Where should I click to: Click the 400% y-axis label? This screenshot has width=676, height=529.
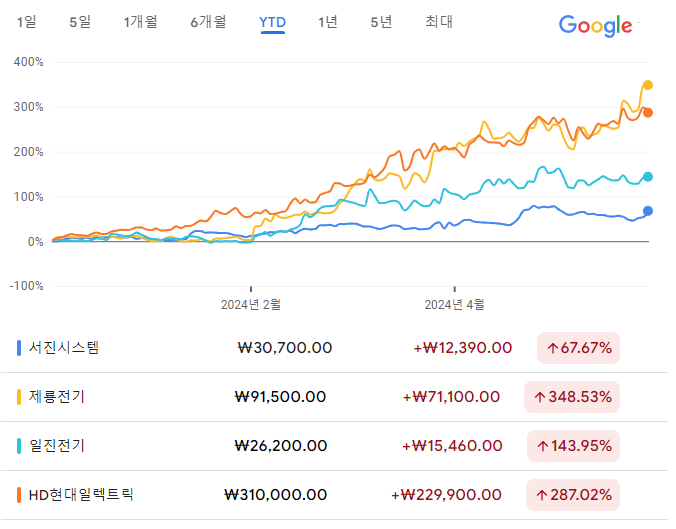point(28,62)
